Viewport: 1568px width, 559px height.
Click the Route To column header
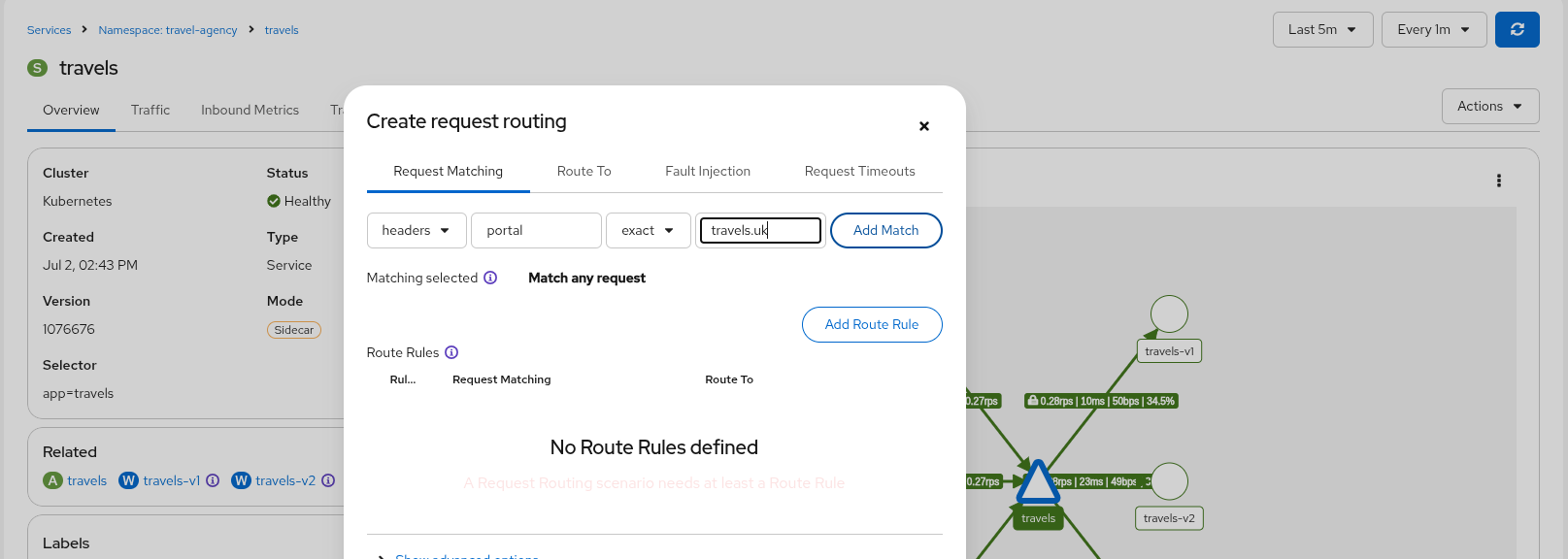[x=729, y=379]
